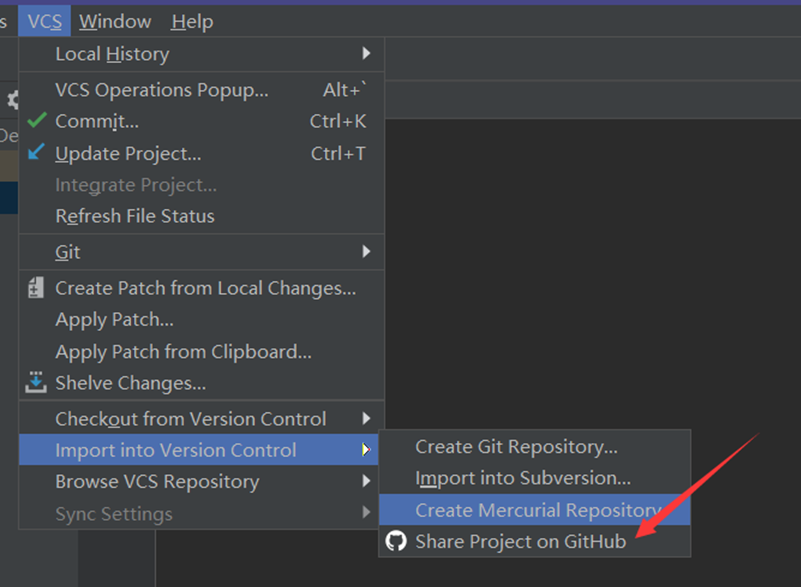Screen dimensions: 801x587
Task: Open the Git submenu entry
Action: click(202, 252)
